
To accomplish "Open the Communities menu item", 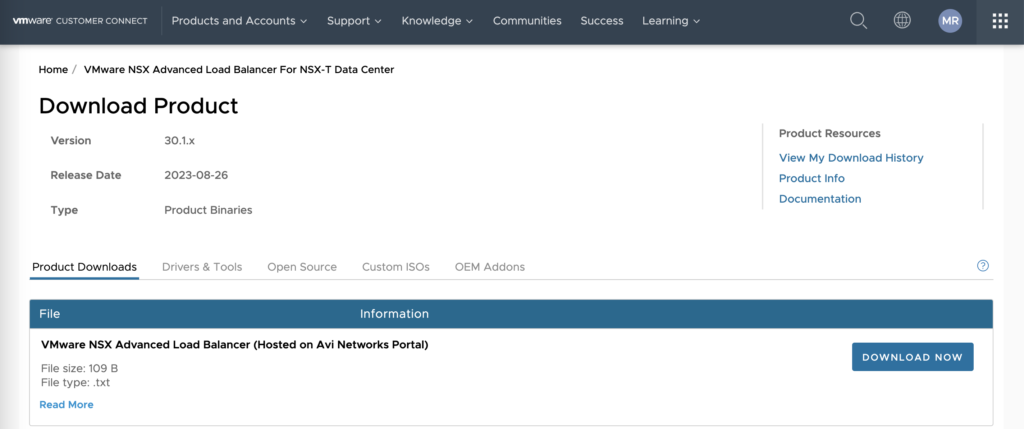I will point(527,21).
